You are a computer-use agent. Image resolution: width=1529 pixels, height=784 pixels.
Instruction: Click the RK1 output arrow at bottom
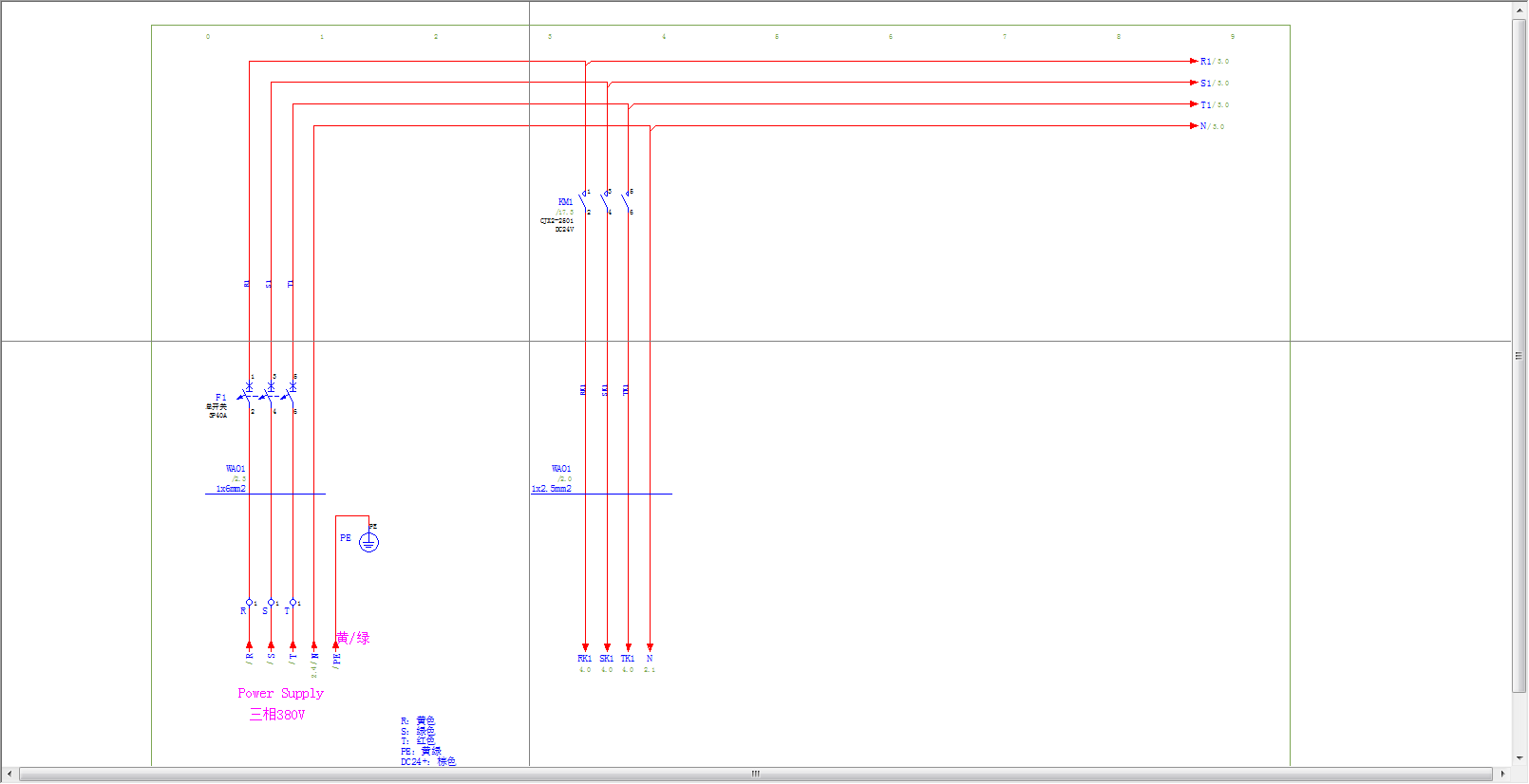pyautogui.click(x=585, y=647)
